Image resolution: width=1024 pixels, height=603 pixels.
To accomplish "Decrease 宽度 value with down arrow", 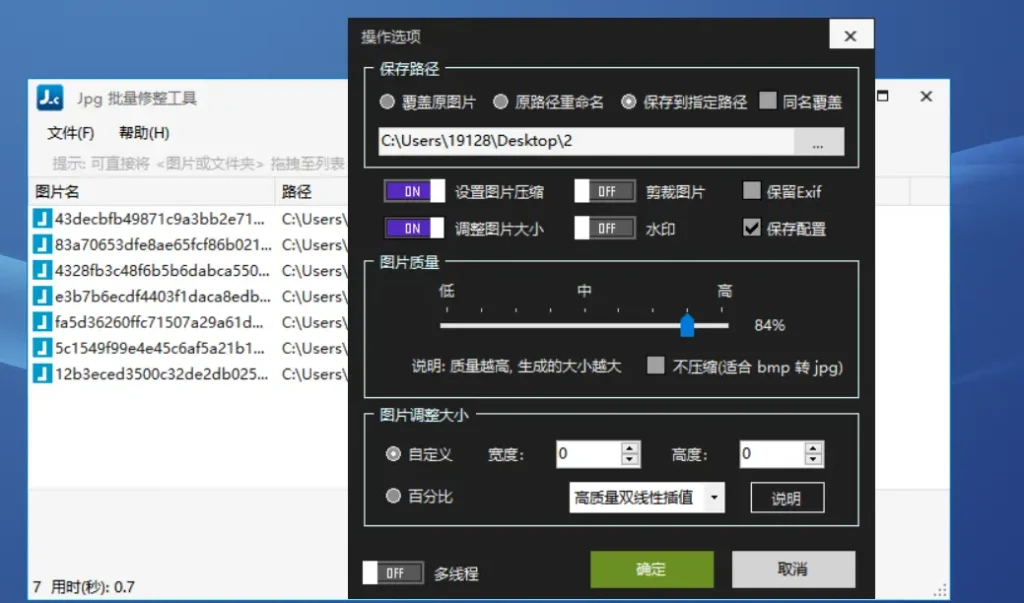I will click(630, 460).
